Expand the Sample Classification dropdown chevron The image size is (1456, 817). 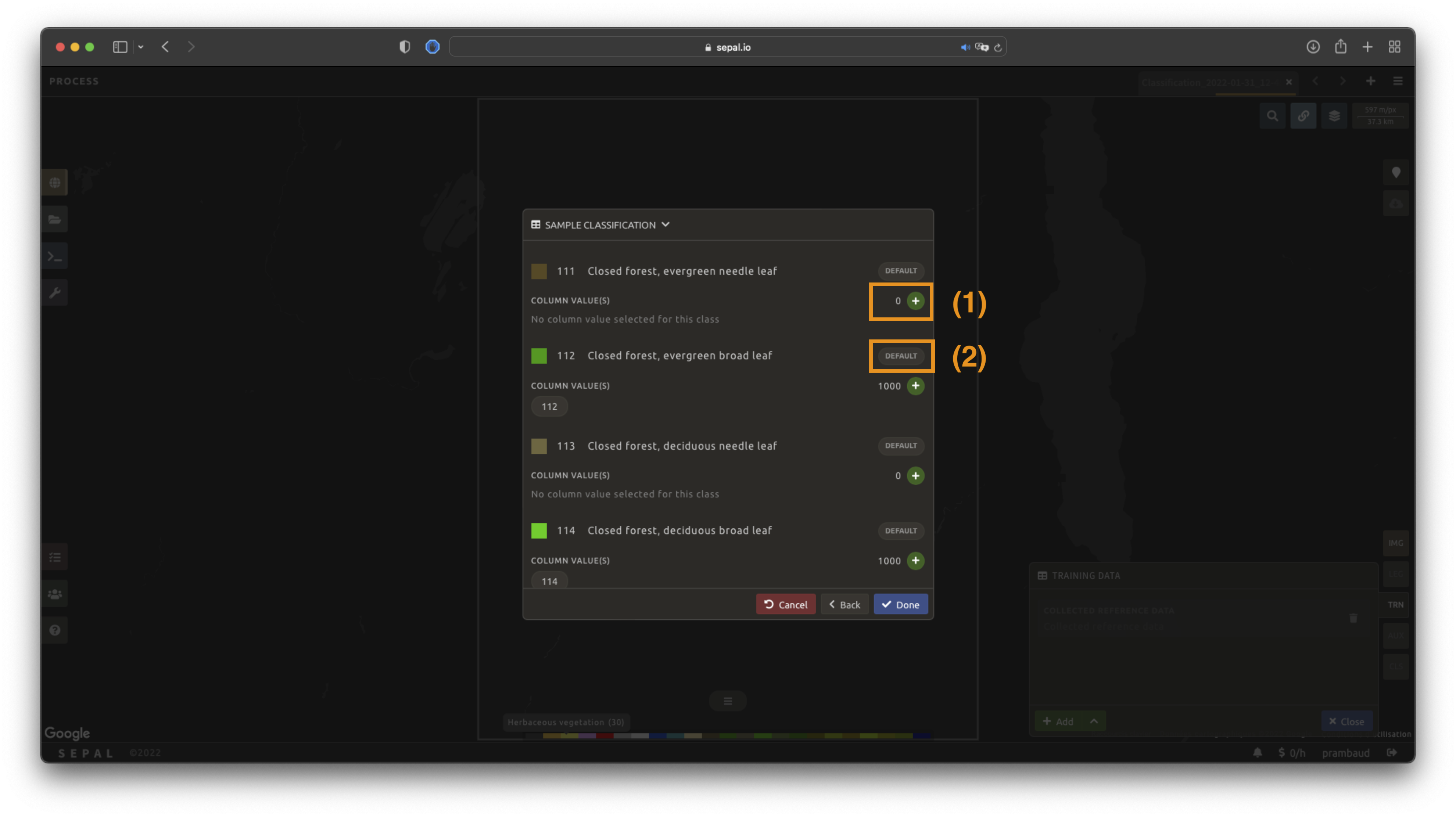665,224
